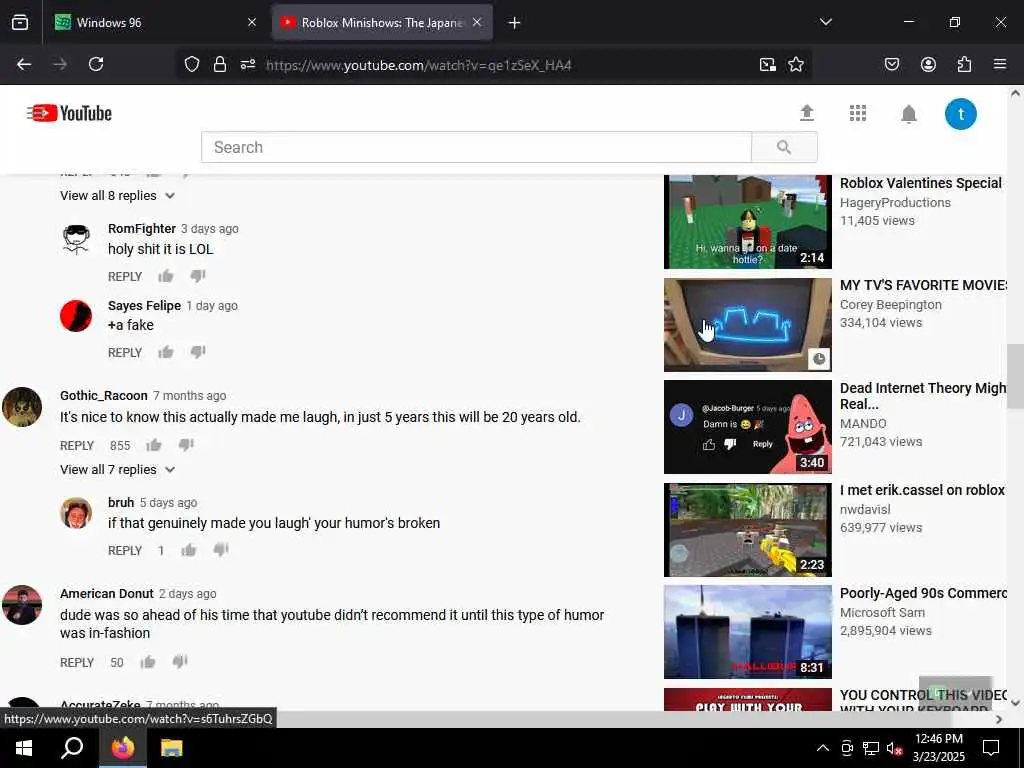
Task: Open Poorly-Aged 90s Commercials thumbnail
Action: pos(747,632)
